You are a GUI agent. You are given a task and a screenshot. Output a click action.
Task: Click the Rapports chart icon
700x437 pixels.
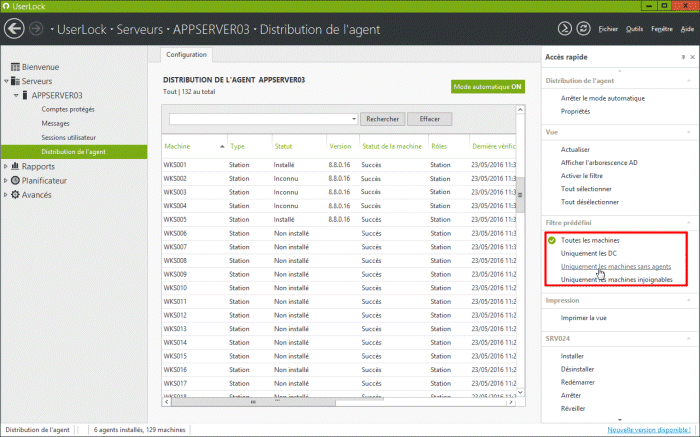(15, 166)
